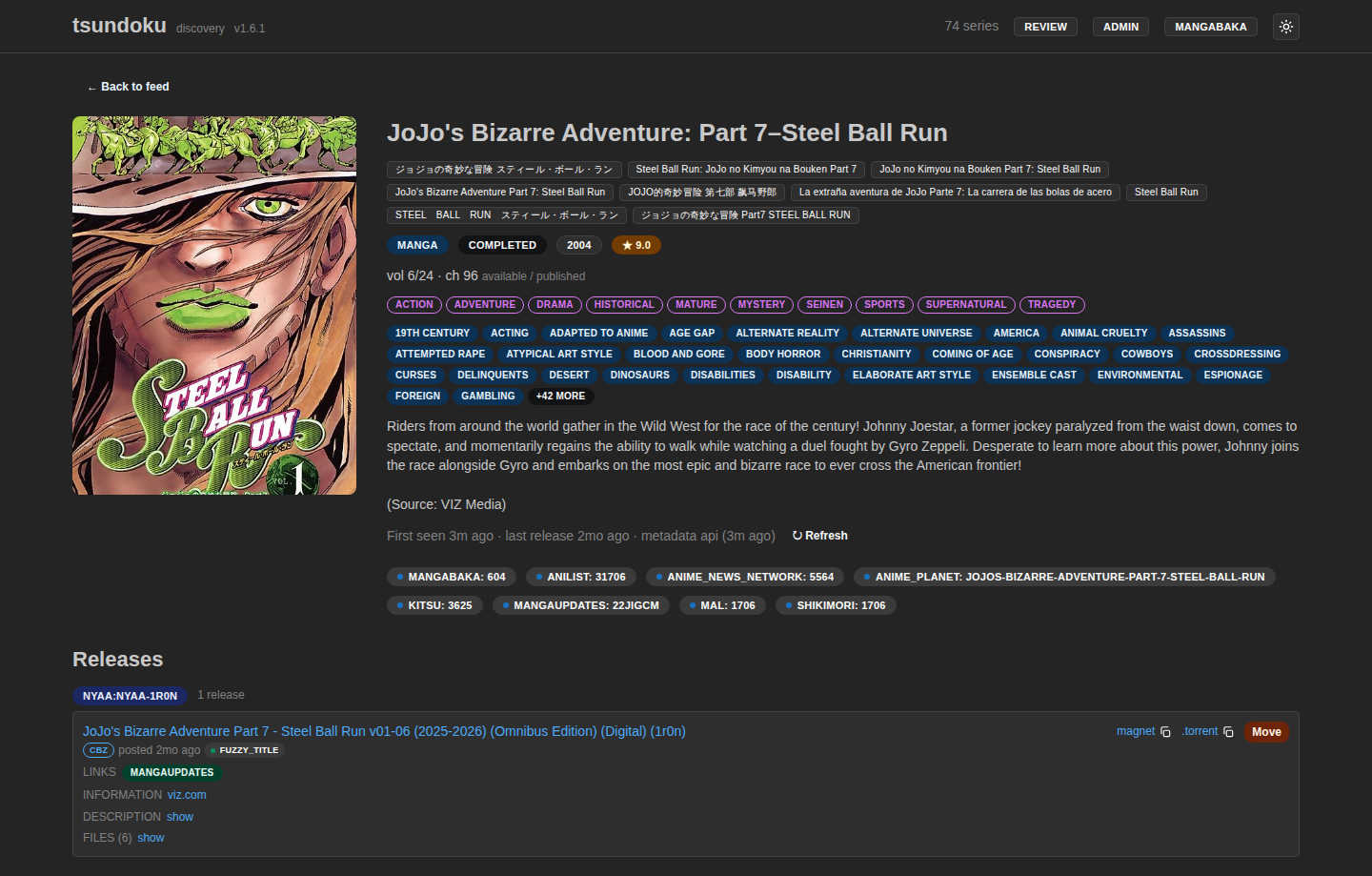Expand the +42 more tags
The height and width of the screenshot is (876, 1372).
click(x=560, y=397)
